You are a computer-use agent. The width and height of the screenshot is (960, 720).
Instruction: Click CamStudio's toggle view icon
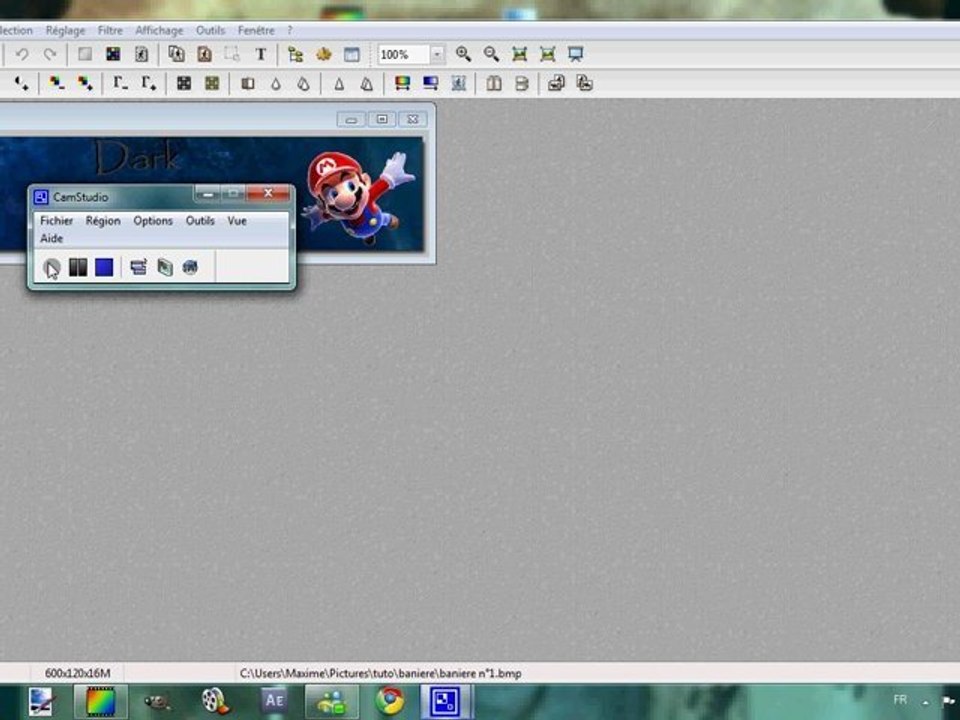pyautogui.click(x=138, y=267)
